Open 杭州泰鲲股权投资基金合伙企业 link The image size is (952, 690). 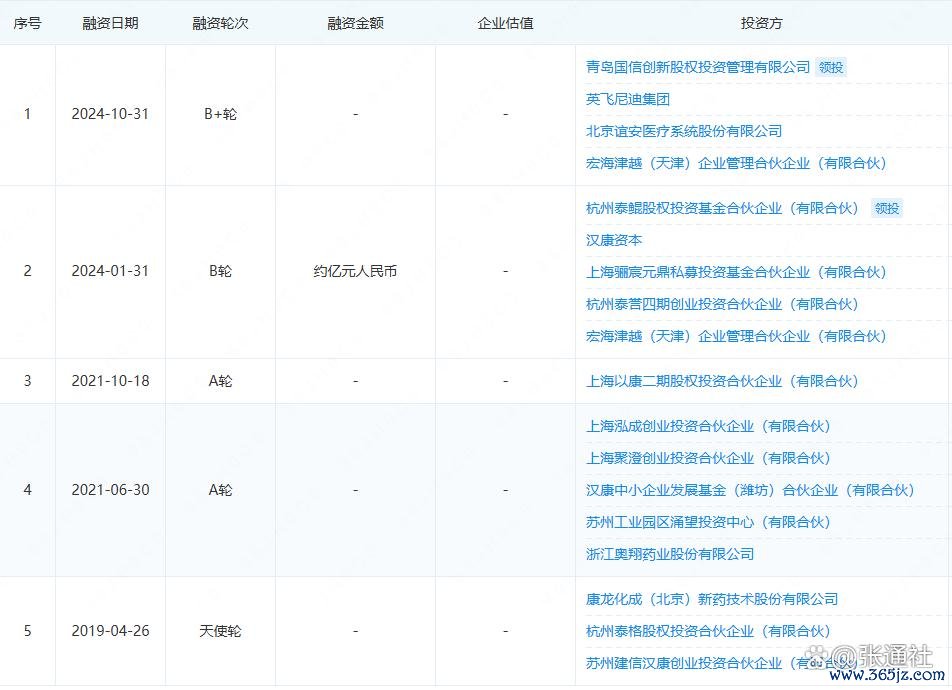click(x=722, y=208)
